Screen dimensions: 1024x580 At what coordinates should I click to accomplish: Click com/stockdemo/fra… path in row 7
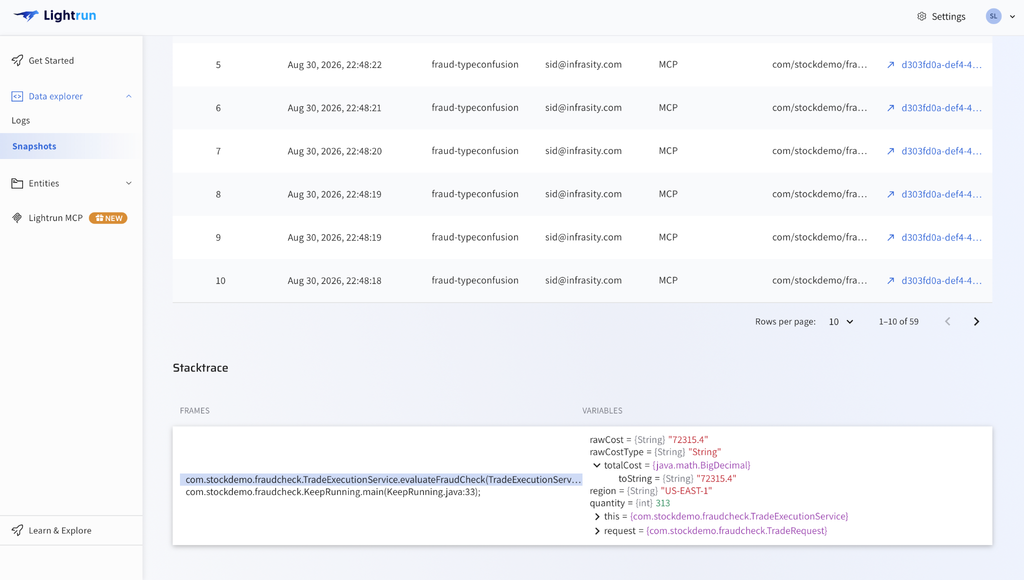pos(820,151)
